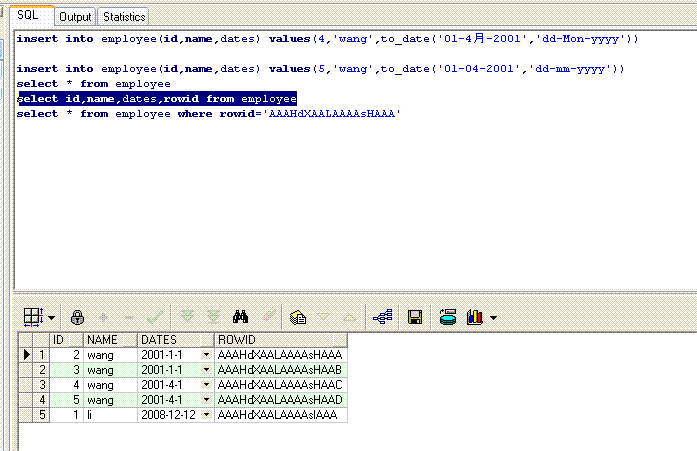Click the NAME column header
The width and height of the screenshot is (697, 451).
[110, 340]
